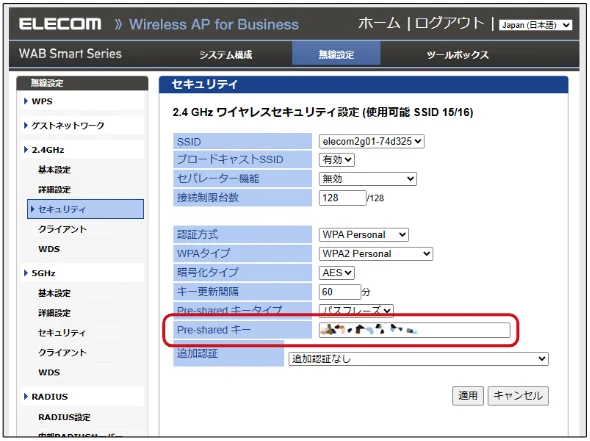Open クライアント under 5GHz
This screenshot has width=590, height=441.
pos(62,353)
